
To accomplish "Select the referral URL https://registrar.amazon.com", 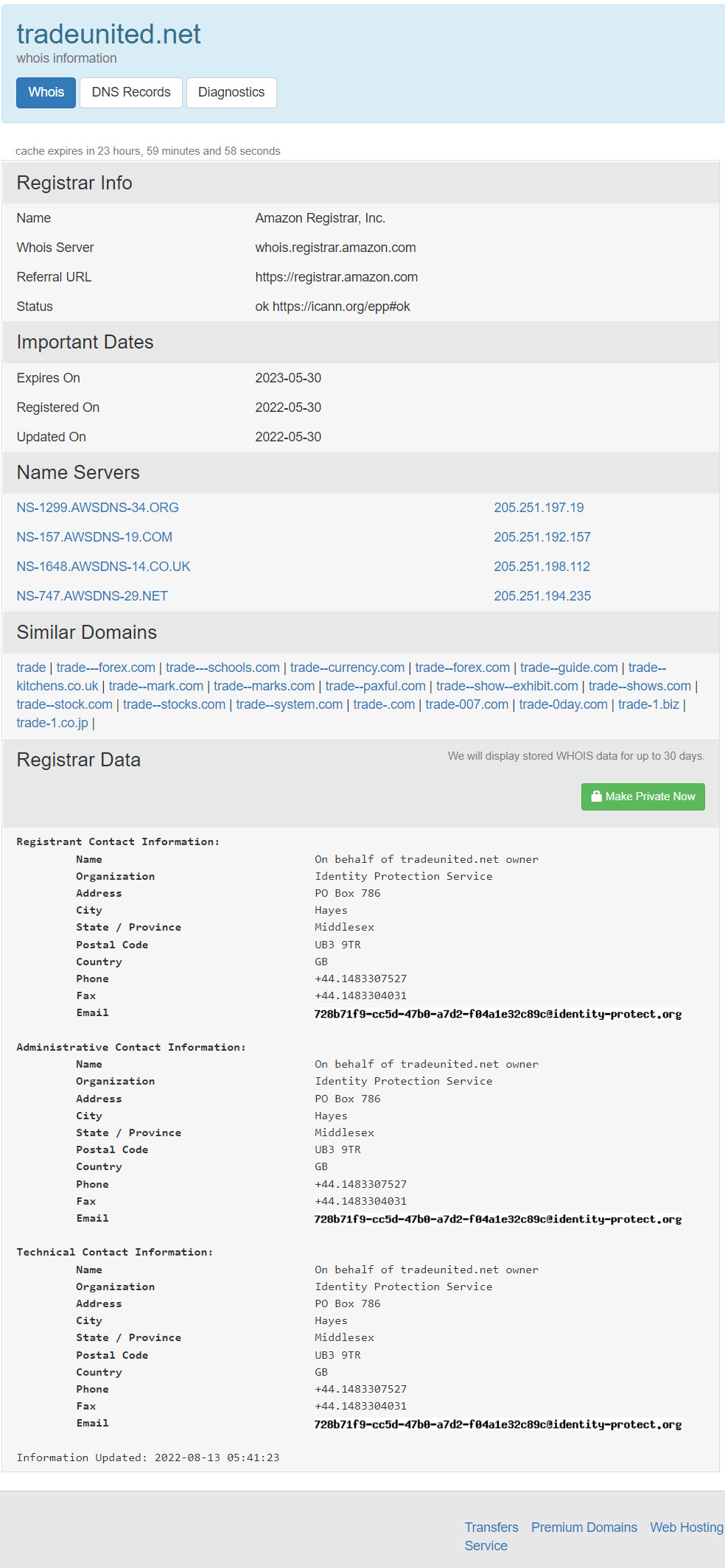I will (x=336, y=277).
